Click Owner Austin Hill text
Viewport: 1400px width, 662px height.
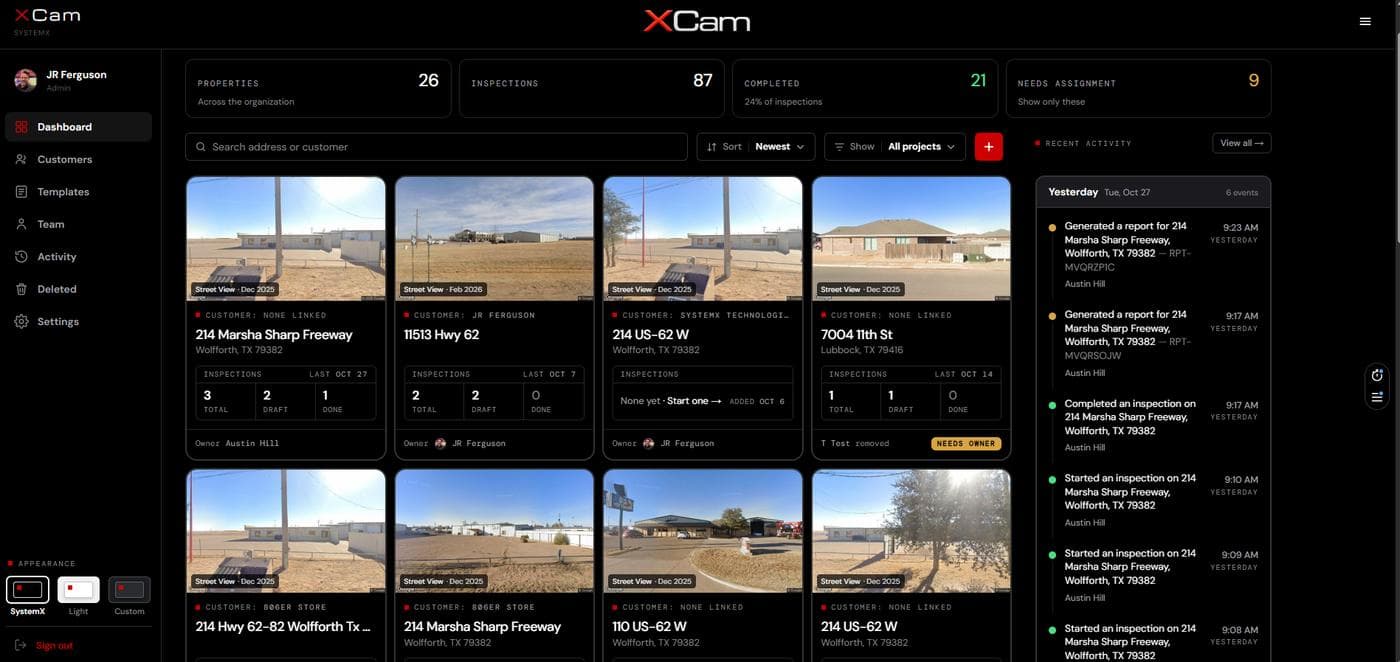tap(237, 443)
